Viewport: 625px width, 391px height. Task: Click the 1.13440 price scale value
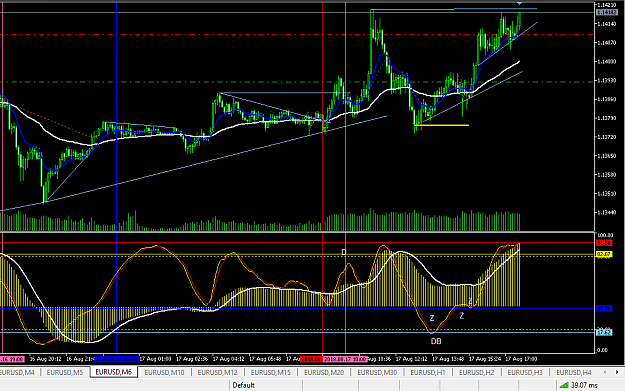(x=606, y=212)
